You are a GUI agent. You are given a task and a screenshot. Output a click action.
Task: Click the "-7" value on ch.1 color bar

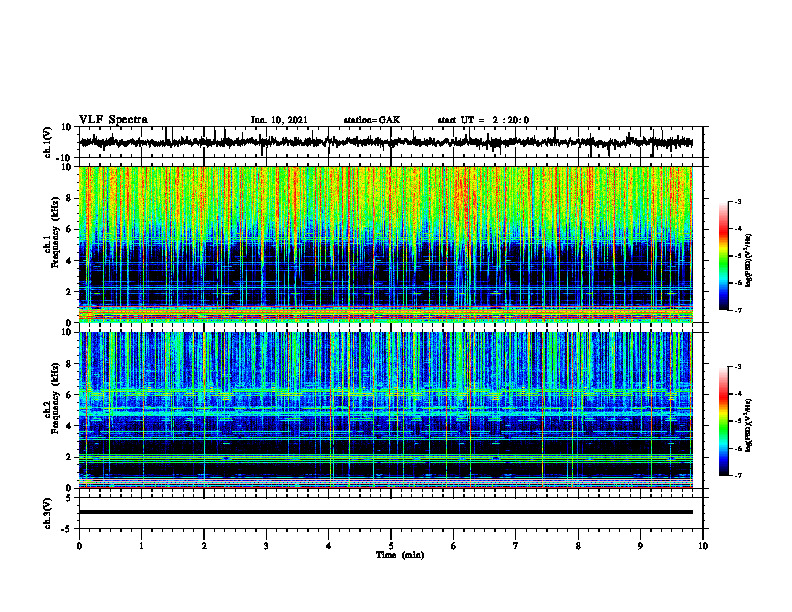click(737, 310)
